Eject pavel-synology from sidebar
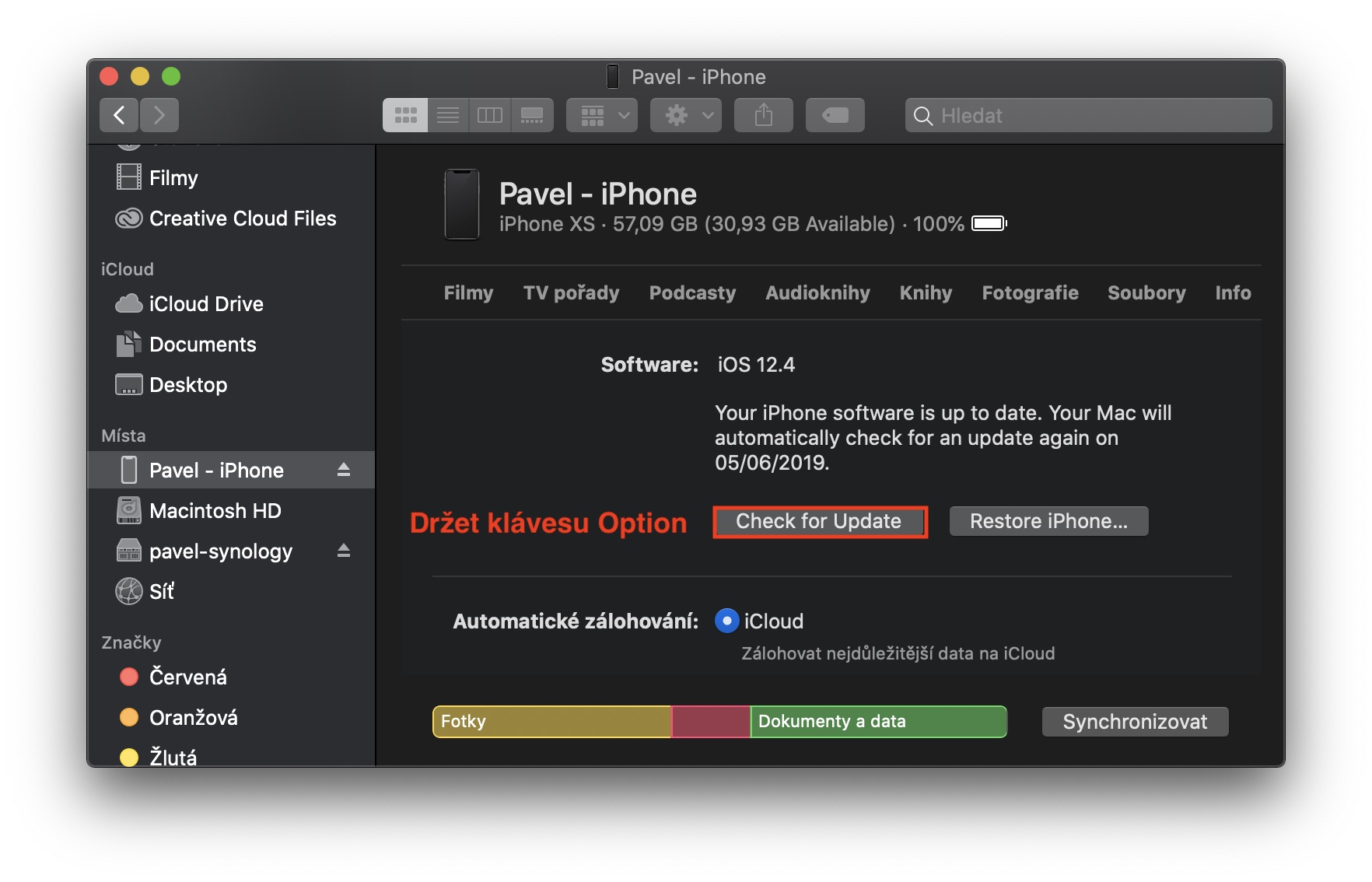 344,551
